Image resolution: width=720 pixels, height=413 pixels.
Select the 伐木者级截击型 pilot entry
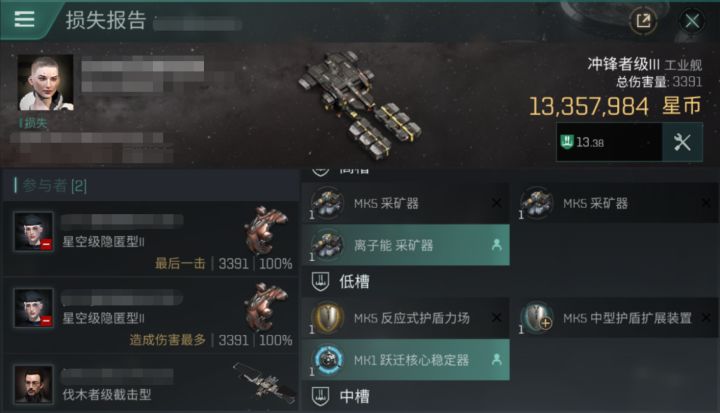151,384
